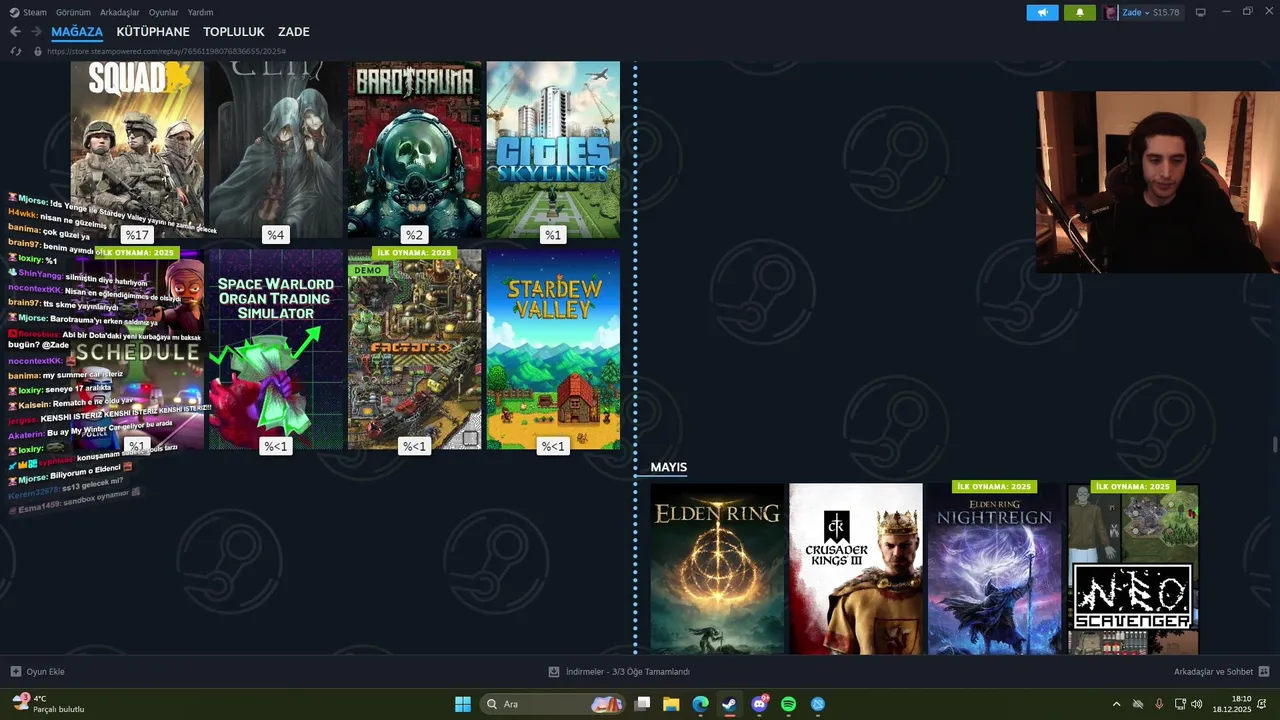Open Task View on the taskbar

pos(643,704)
